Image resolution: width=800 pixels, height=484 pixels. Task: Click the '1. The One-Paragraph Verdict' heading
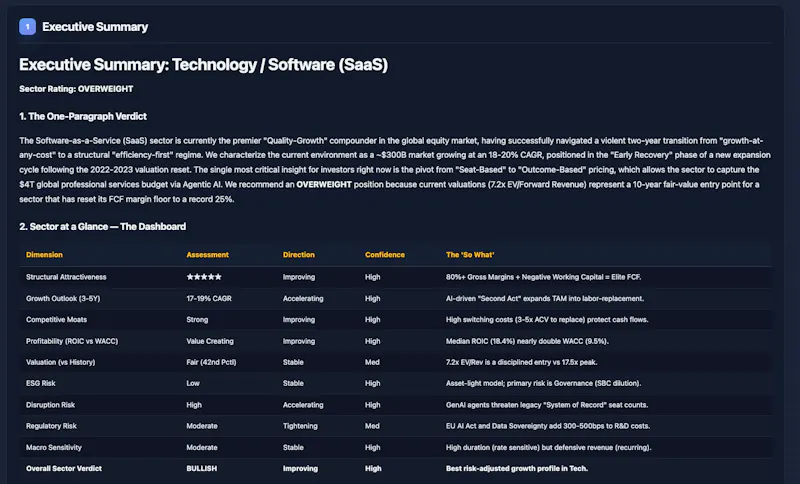83,116
